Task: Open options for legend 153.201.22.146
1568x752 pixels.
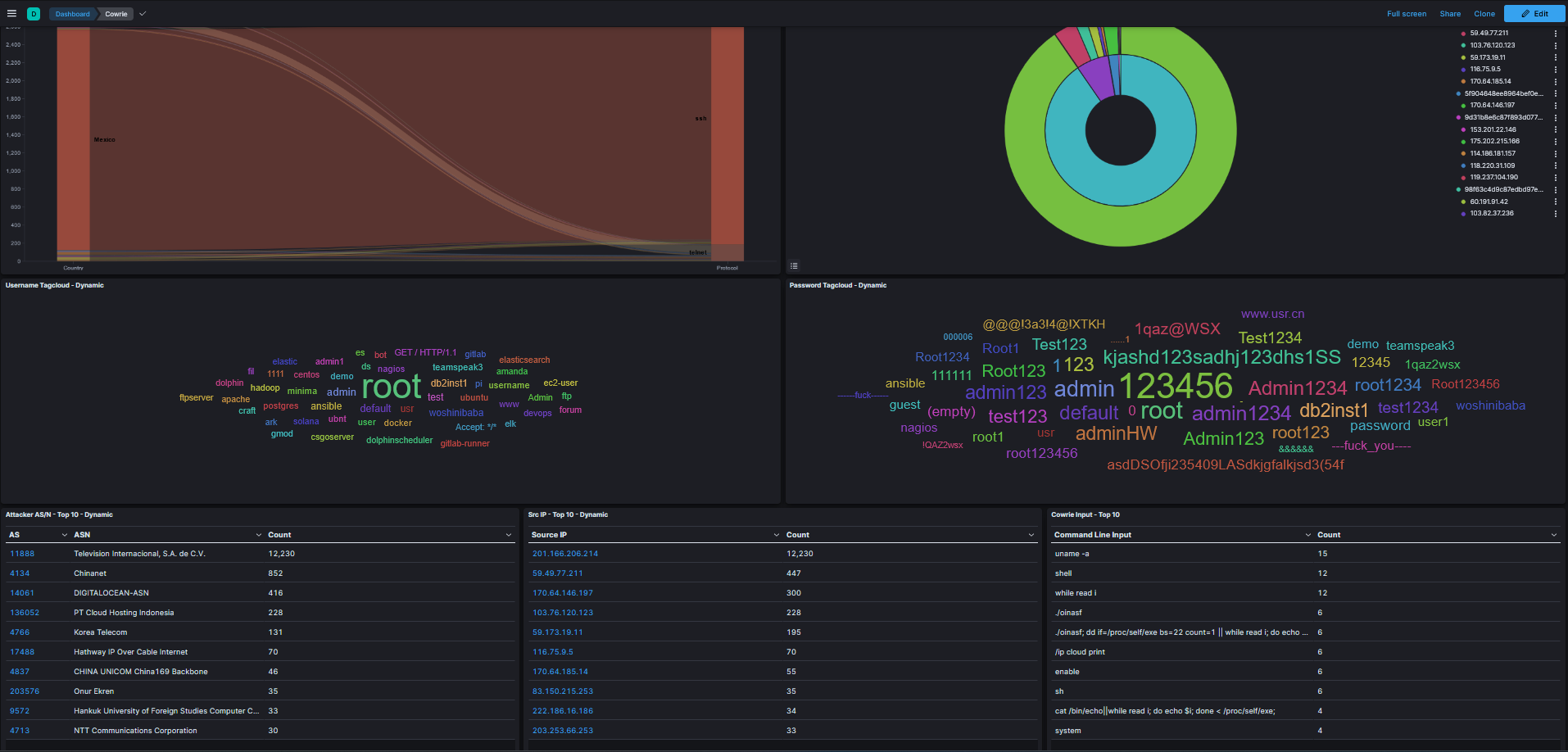Action: tap(1556, 129)
